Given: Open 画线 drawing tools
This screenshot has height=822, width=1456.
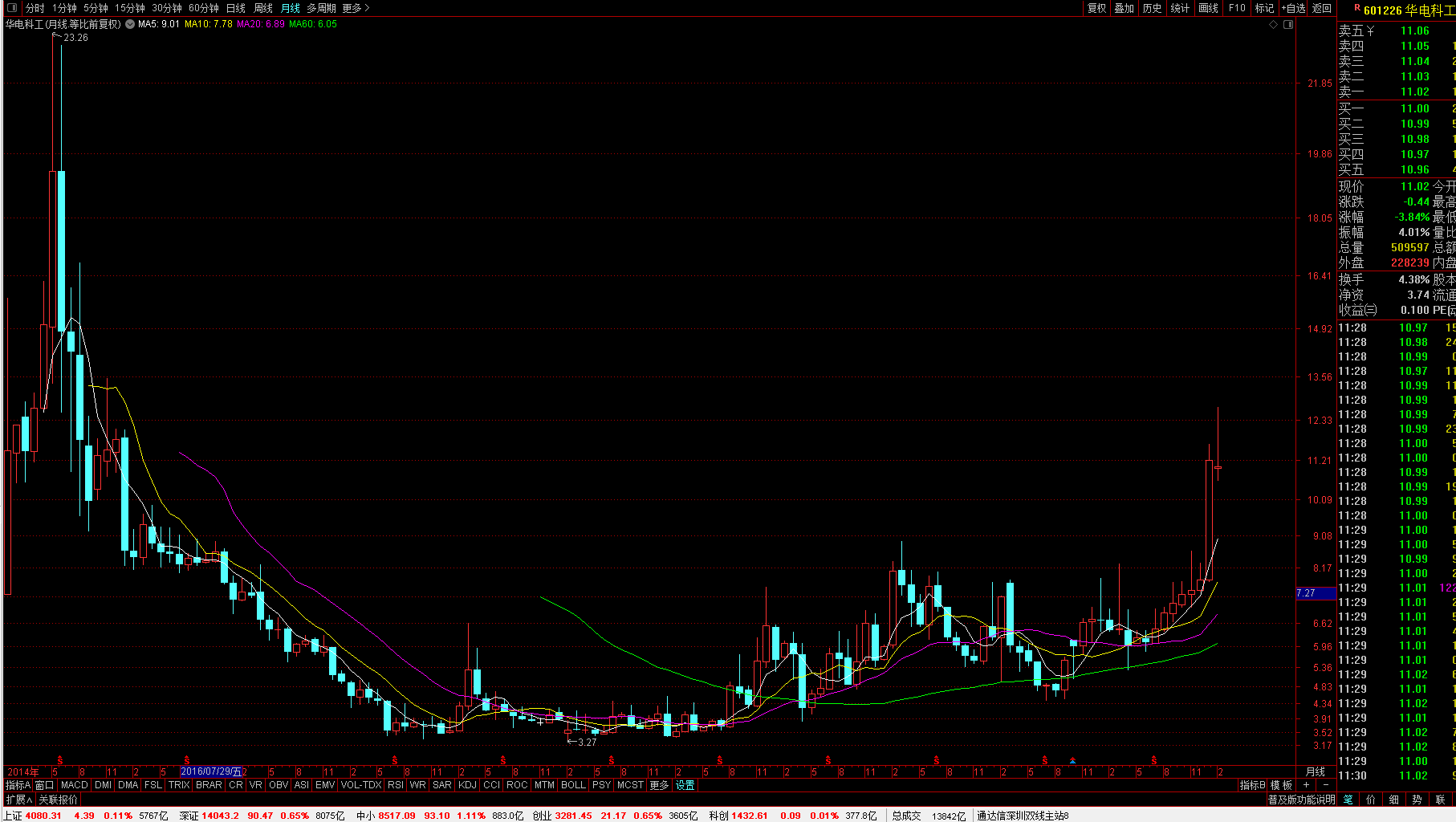Looking at the screenshot, I should [1208, 8].
